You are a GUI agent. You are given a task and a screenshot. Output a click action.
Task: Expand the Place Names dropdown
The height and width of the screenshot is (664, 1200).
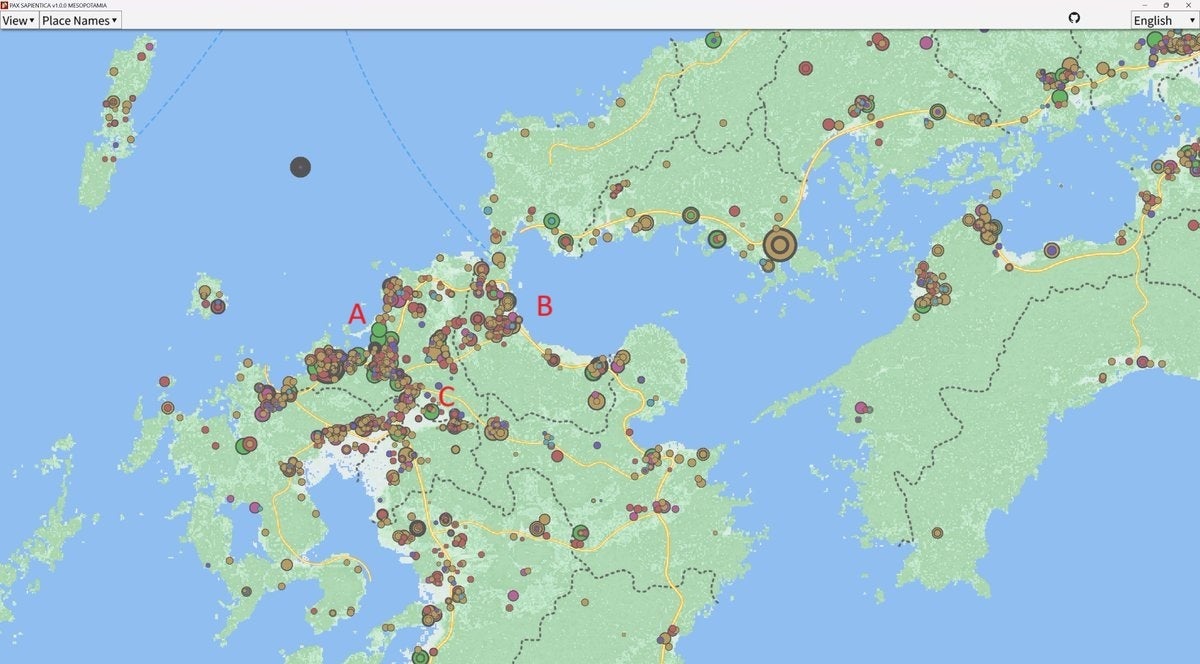[80, 20]
